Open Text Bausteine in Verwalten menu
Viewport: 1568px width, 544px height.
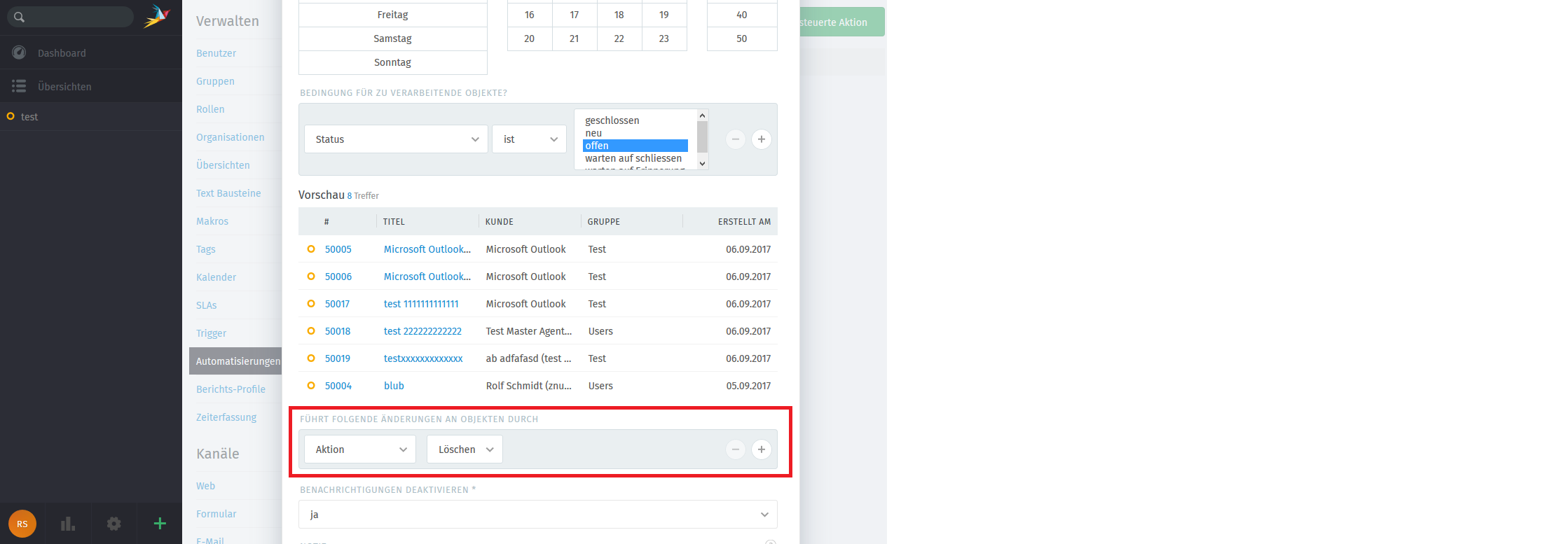coord(228,193)
